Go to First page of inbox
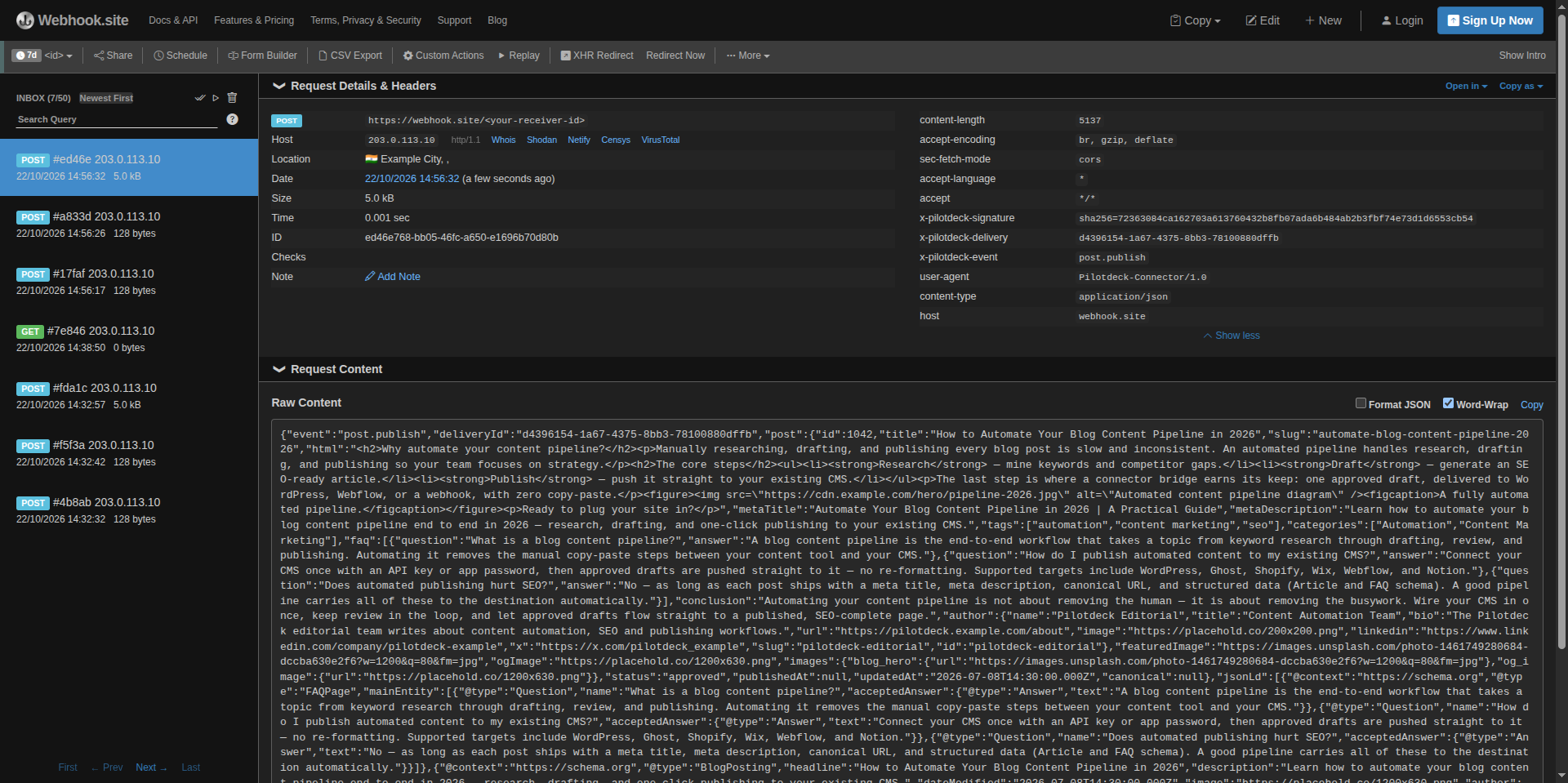The width and height of the screenshot is (1568, 783). pyautogui.click(x=68, y=767)
